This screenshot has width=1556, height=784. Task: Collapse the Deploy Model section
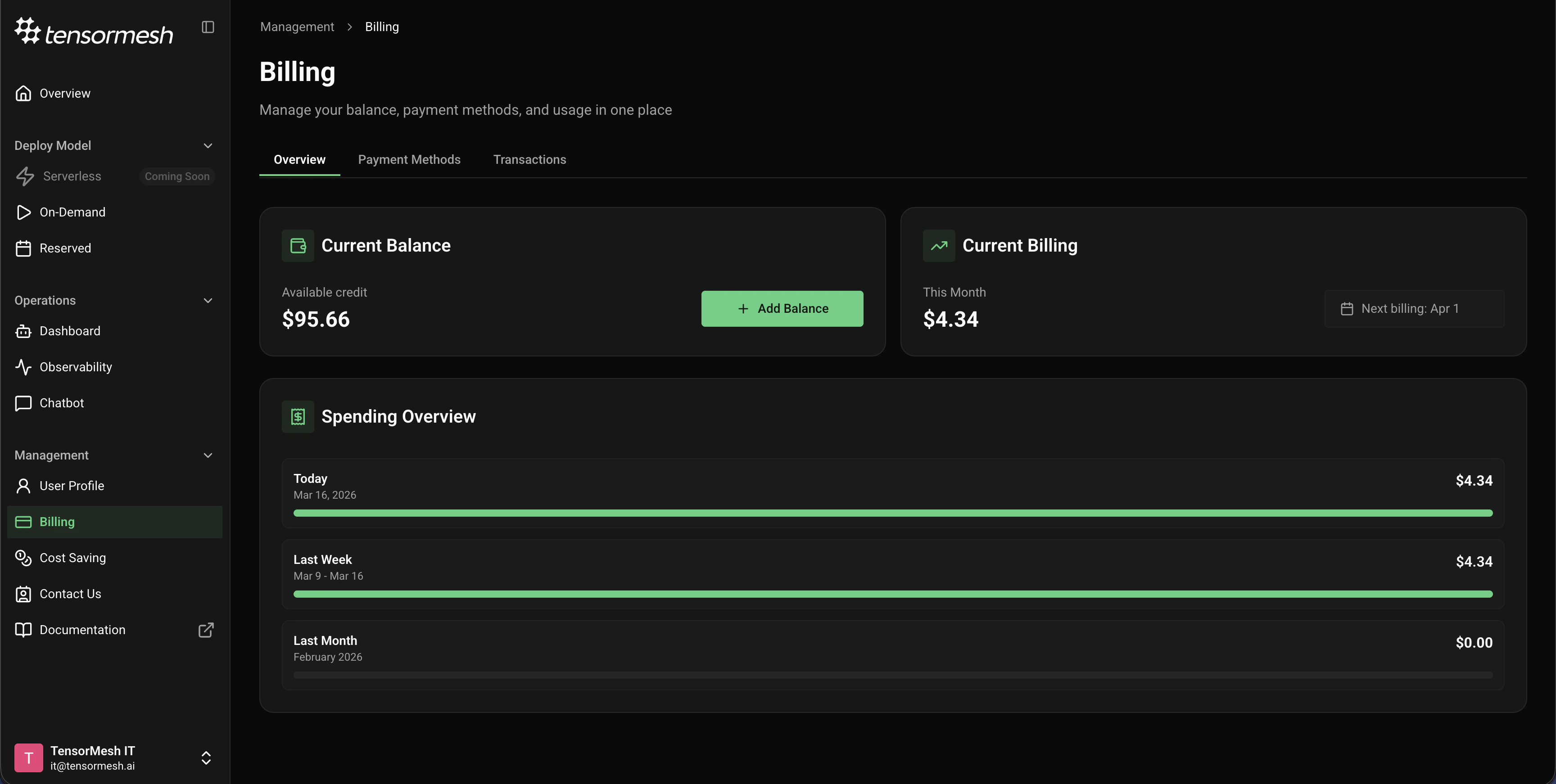(x=208, y=145)
